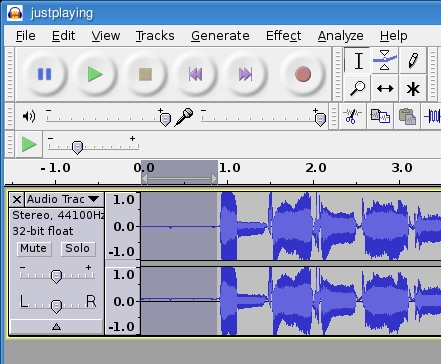Select the Time Shift arrow tool

pos(385,89)
